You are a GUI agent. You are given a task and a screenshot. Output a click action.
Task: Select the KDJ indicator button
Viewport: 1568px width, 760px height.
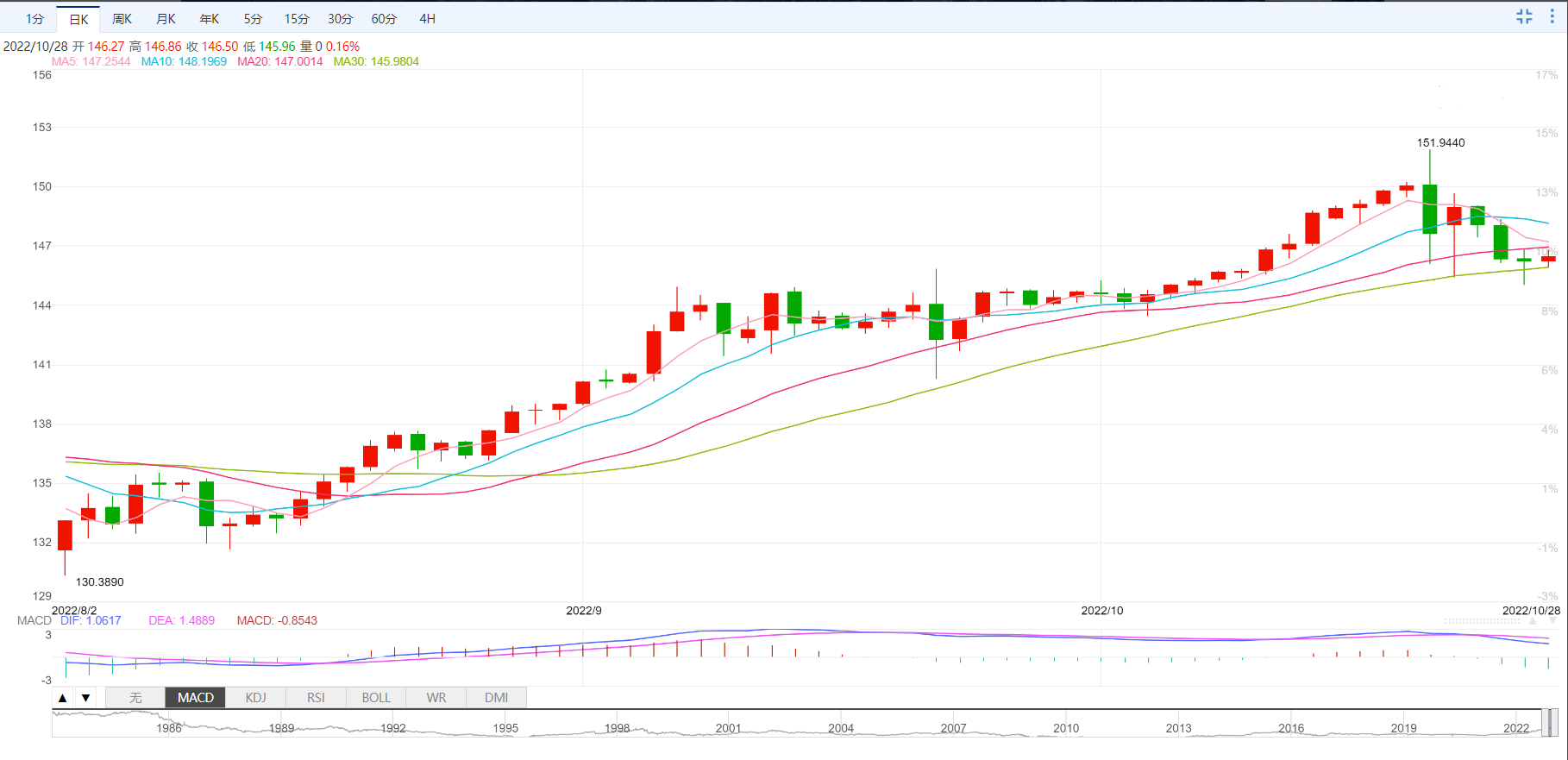click(x=255, y=698)
